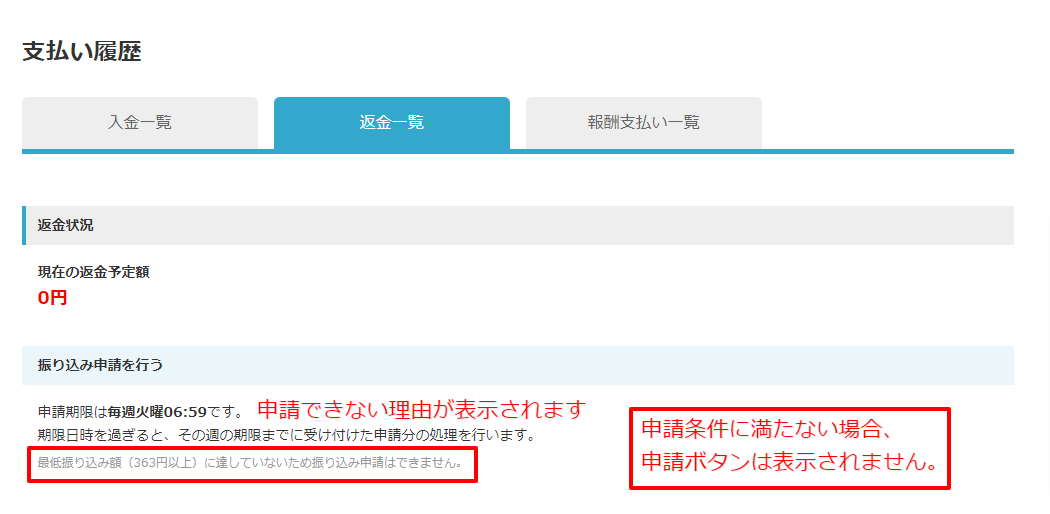Click the 返金状況 section header
Image resolution: width=1050 pixels, height=514 pixels.
[518, 226]
